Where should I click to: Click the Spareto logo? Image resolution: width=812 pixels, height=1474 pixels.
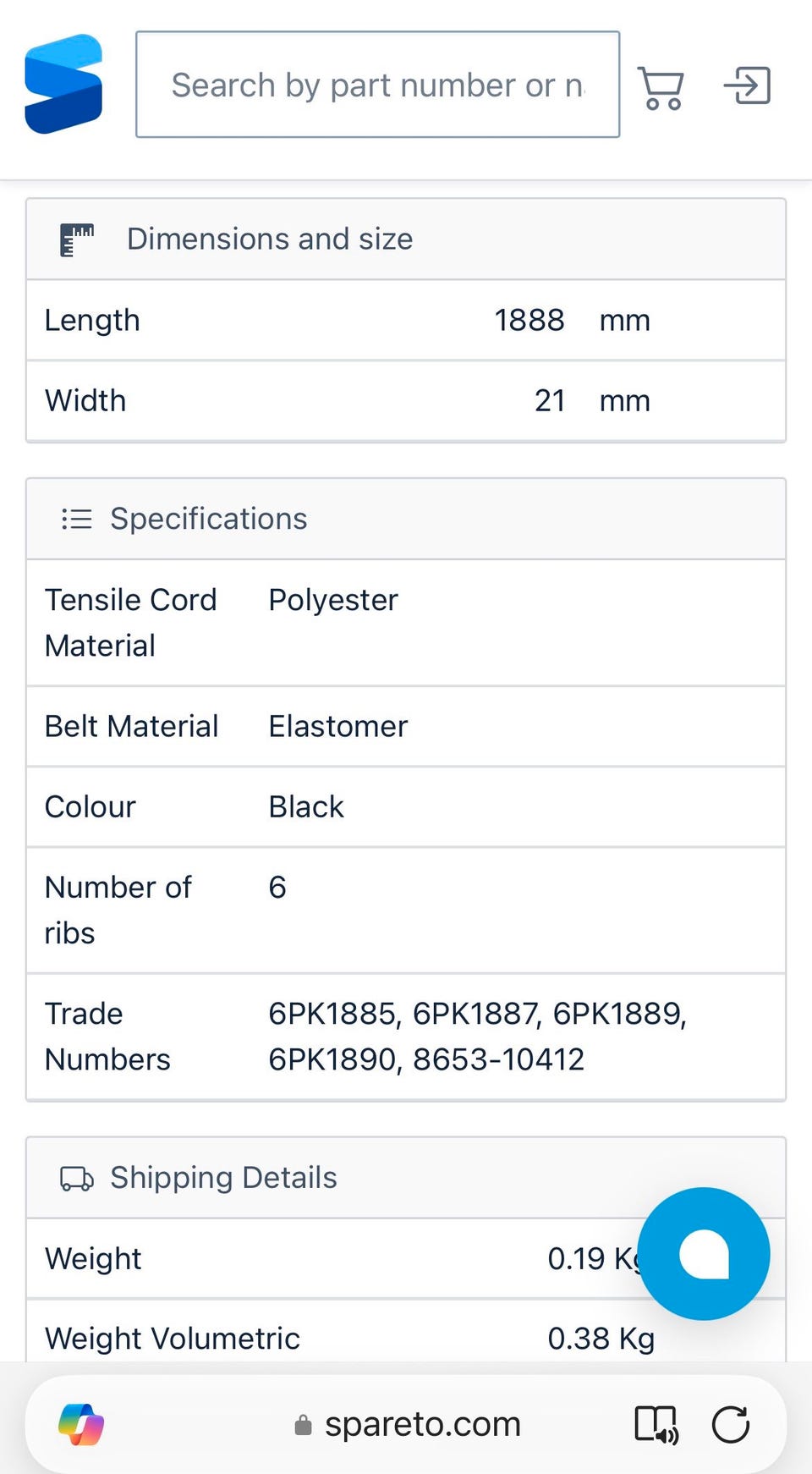[63, 84]
